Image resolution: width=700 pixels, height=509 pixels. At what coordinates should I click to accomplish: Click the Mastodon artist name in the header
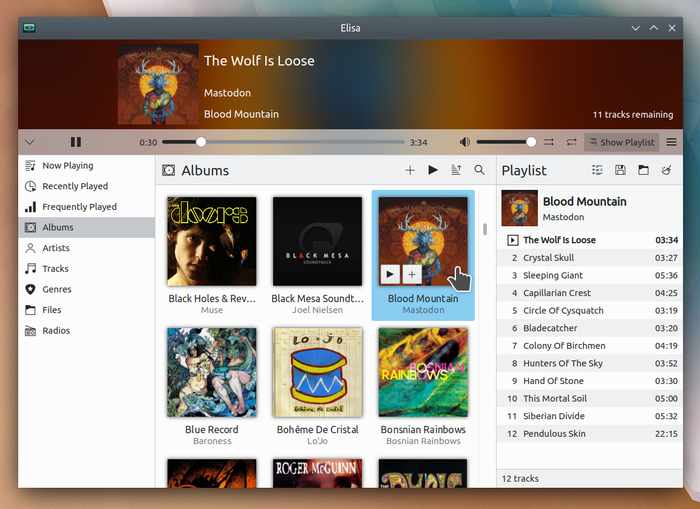click(227, 93)
